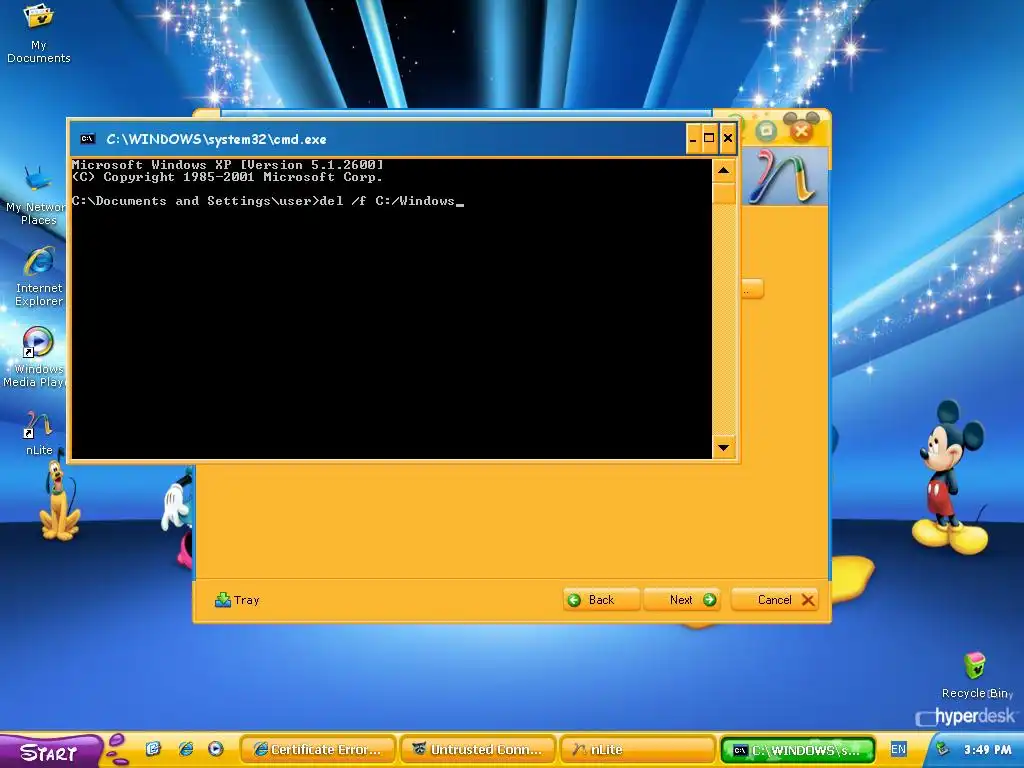Switch to nLite taskbar button
This screenshot has width=1024, height=768.
click(637, 750)
